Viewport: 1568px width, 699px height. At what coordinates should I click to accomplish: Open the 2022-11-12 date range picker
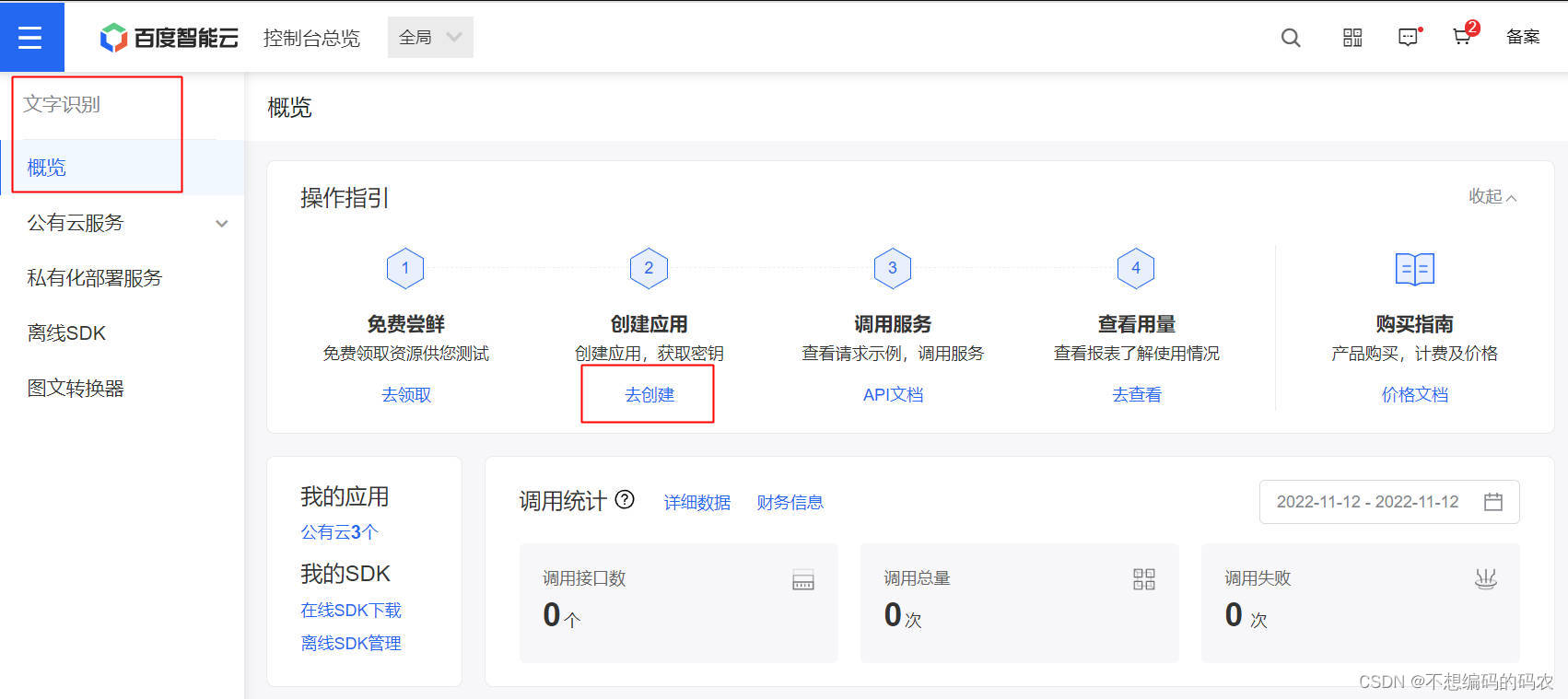tap(1389, 502)
